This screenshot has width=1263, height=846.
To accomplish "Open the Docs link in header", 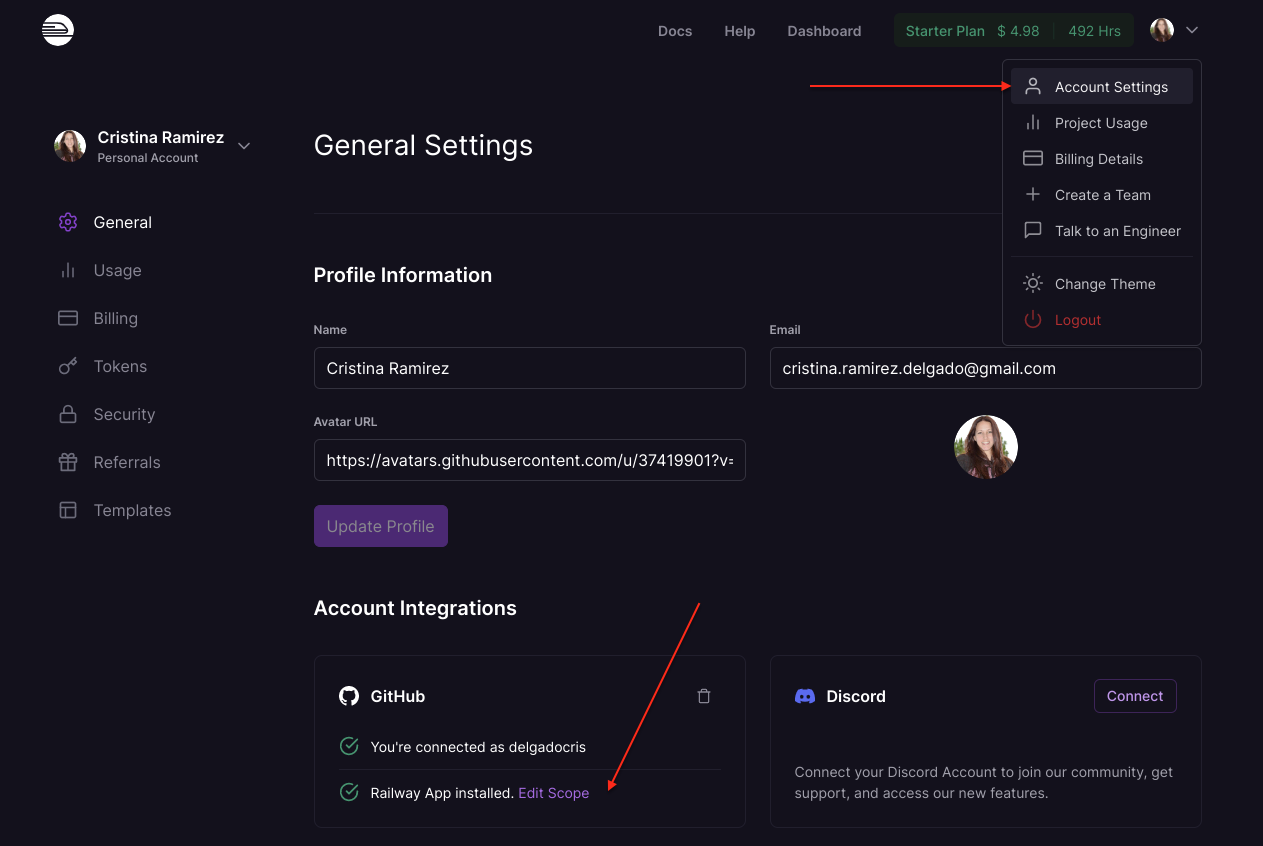I will 675,31.
